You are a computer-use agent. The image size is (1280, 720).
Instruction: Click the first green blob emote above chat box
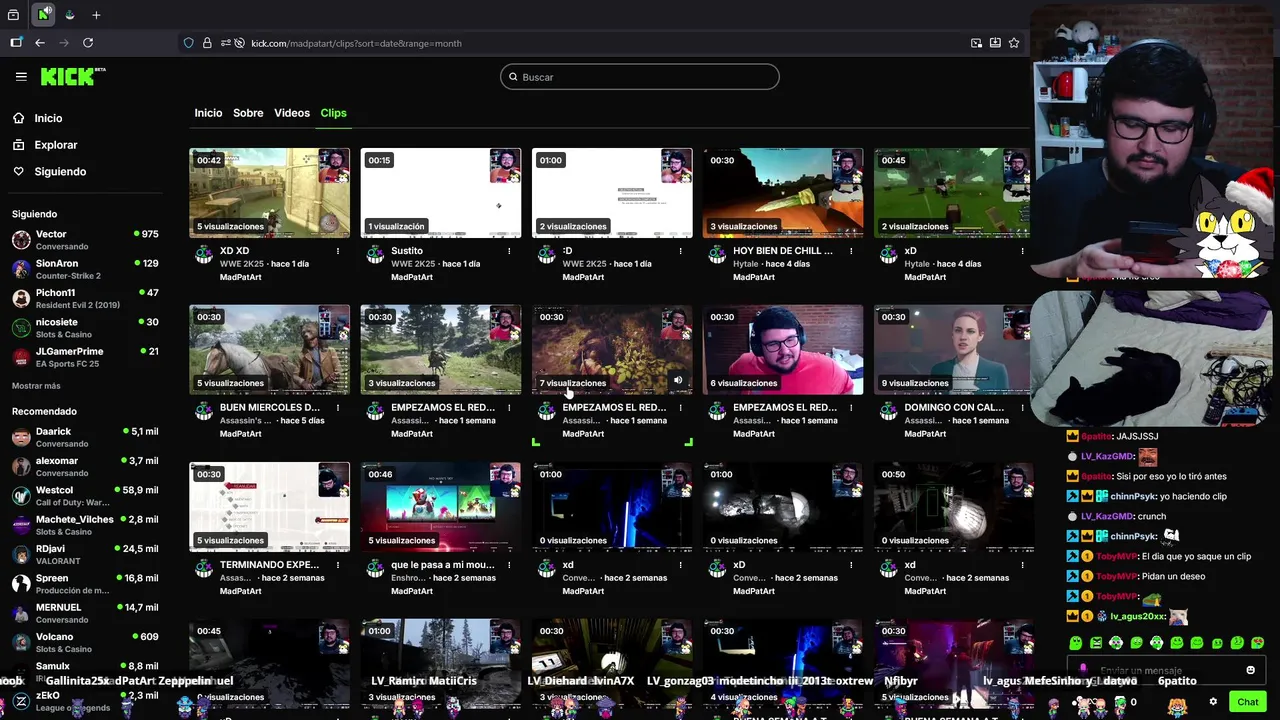point(1076,643)
